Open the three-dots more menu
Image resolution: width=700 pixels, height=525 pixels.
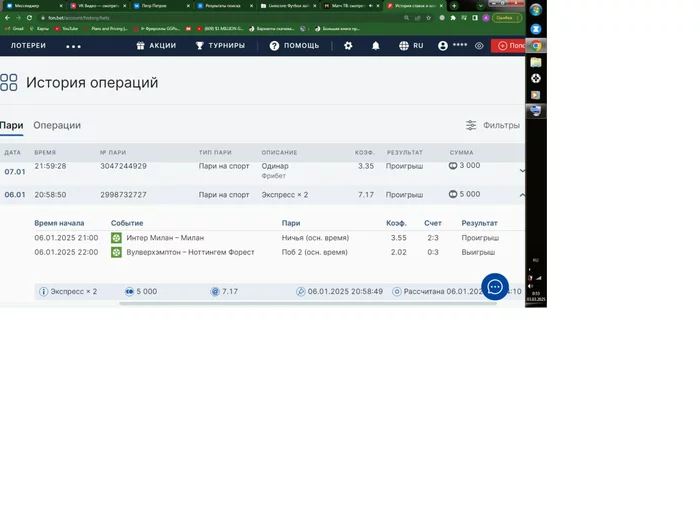(x=73, y=46)
